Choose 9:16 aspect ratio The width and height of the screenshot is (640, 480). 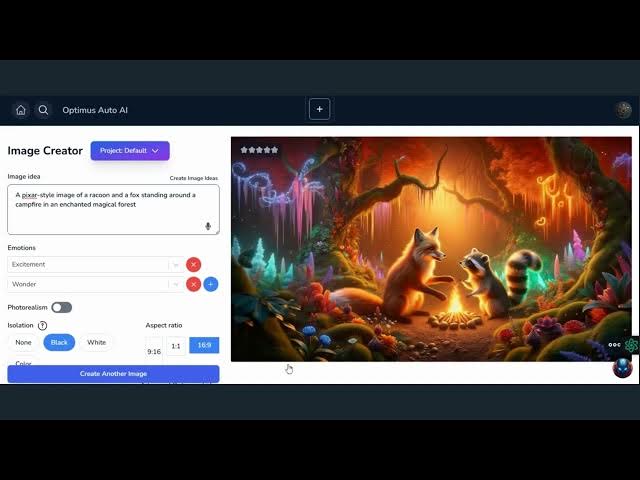pyautogui.click(x=154, y=351)
